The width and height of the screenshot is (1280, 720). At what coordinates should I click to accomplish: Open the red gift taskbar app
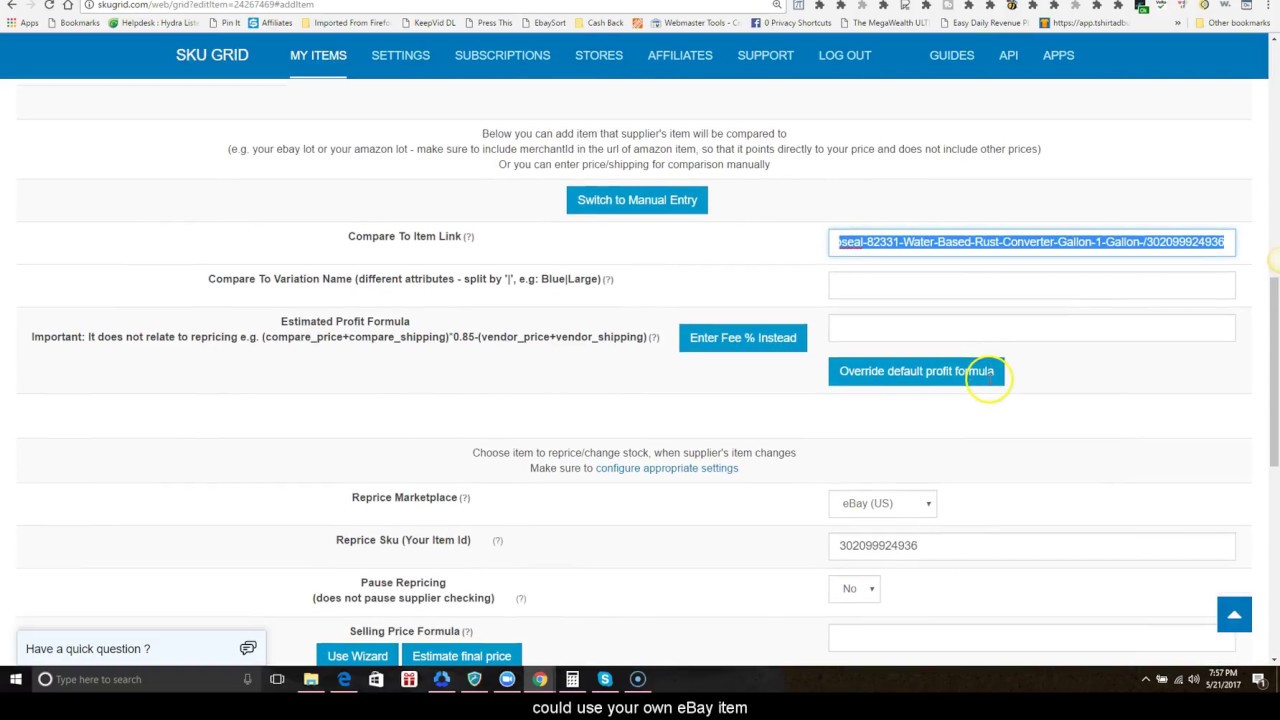[409, 679]
